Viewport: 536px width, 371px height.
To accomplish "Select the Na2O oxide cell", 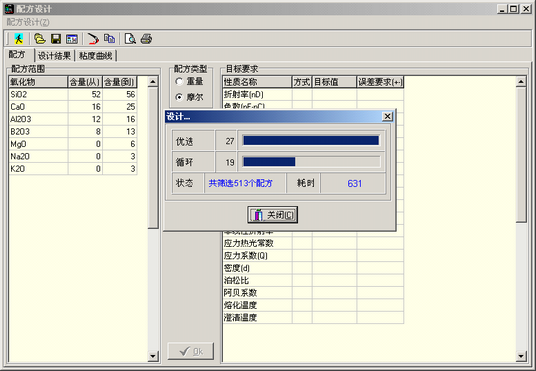I will pyautogui.click(x=38, y=156).
